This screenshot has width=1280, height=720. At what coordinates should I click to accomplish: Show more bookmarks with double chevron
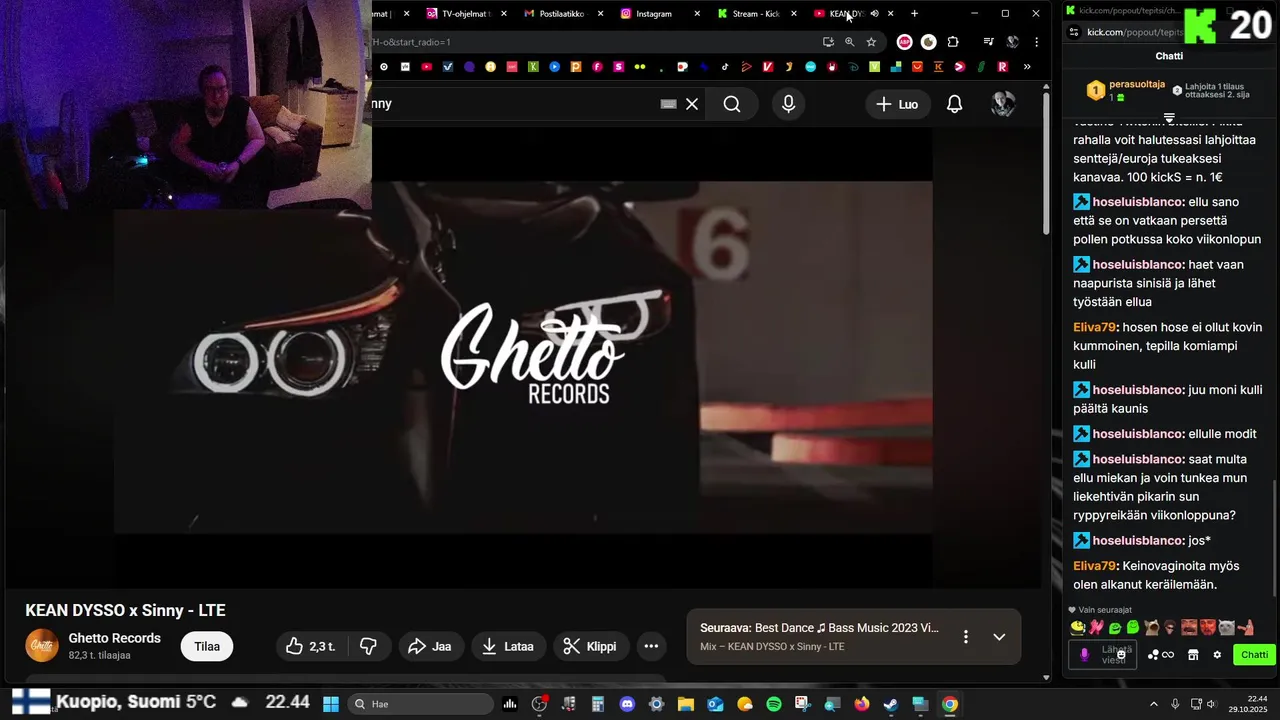click(x=1027, y=67)
